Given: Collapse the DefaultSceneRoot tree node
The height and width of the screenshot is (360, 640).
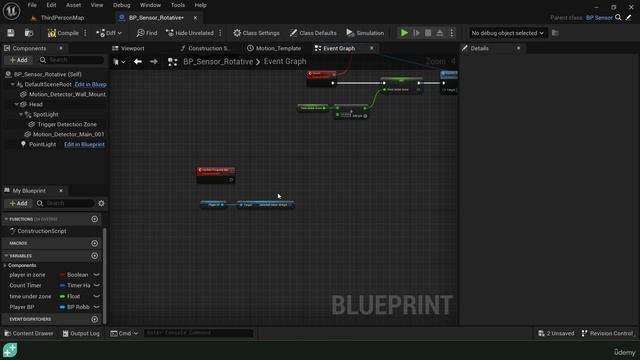Looking at the screenshot, I should pyautogui.click(x=13, y=84).
